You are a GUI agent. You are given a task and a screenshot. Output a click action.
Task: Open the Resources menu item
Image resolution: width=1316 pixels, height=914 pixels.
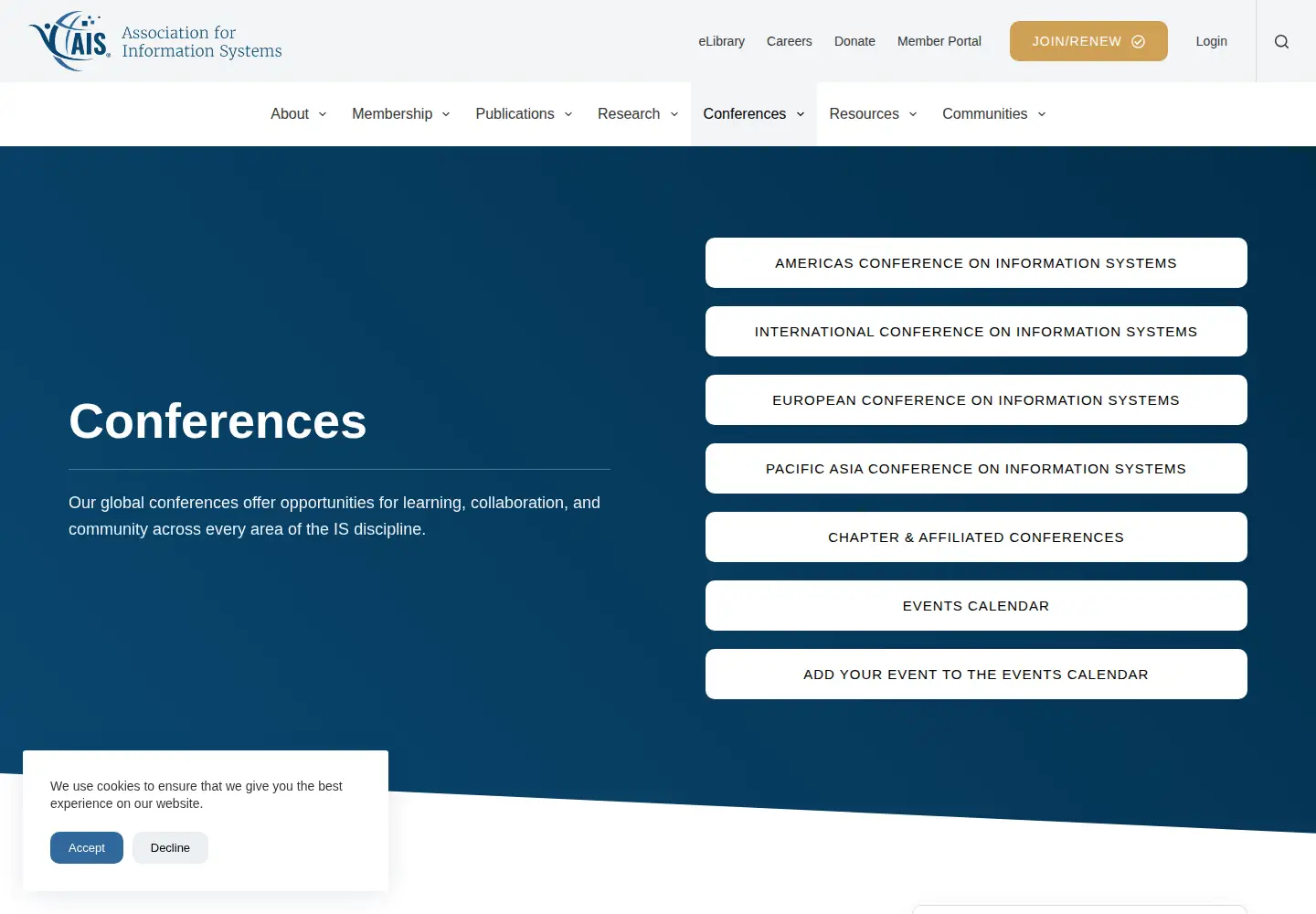(864, 114)
